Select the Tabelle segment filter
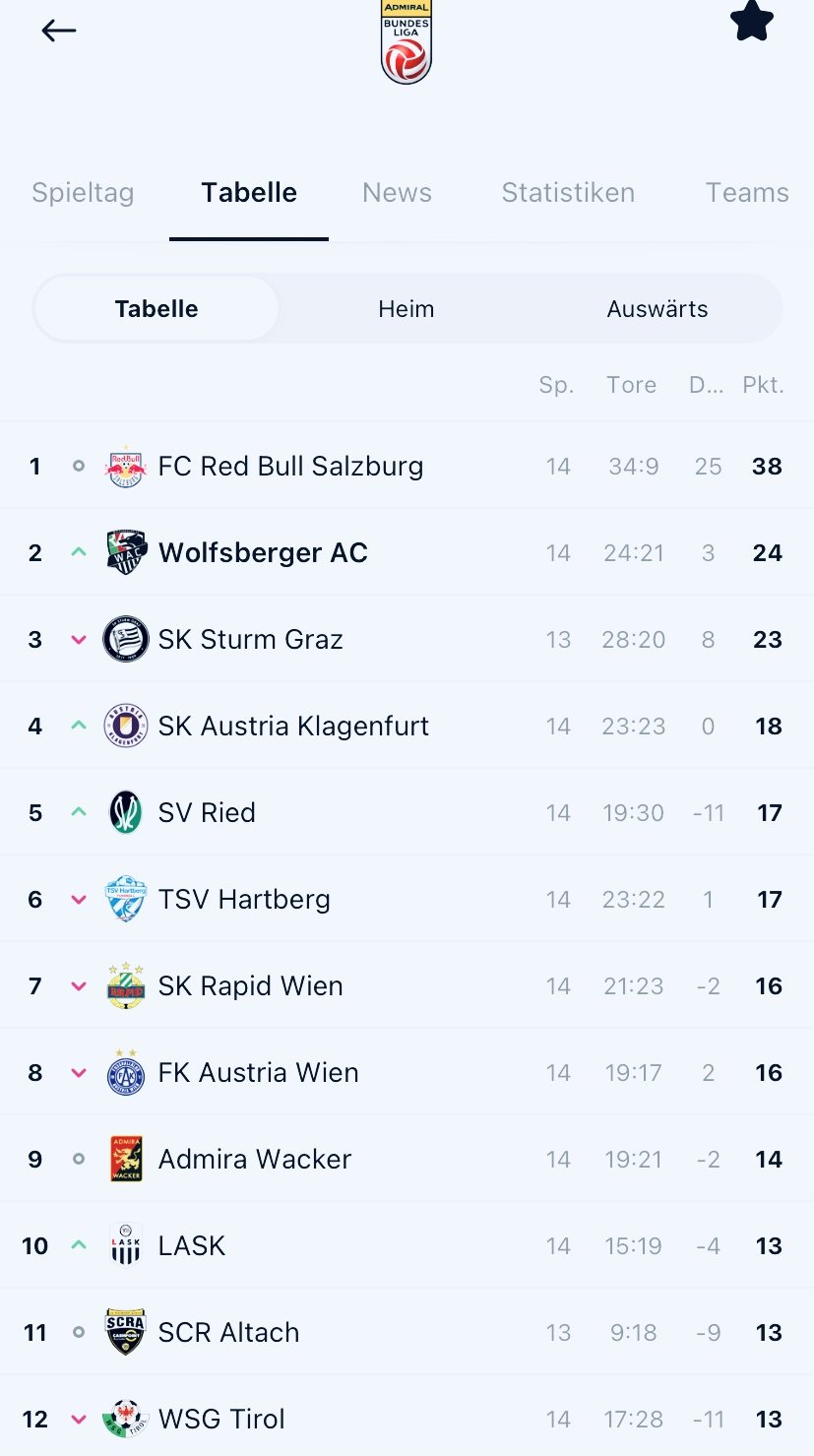This screenshot has height=1456, width=814. click(x=157, y=309)
